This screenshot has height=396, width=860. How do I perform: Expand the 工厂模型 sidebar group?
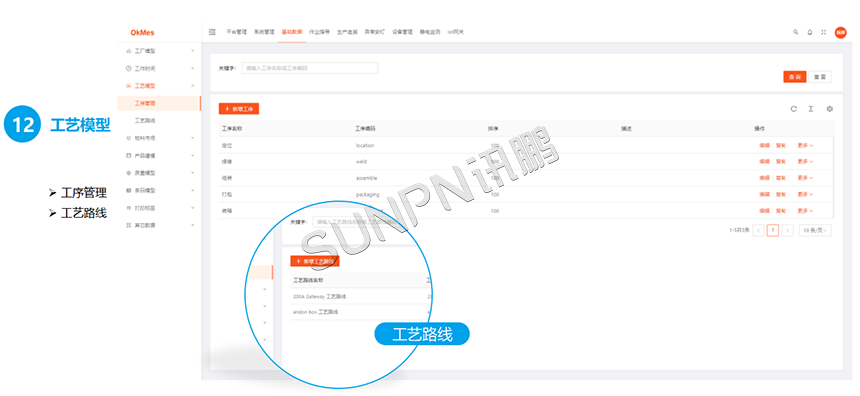159,51
